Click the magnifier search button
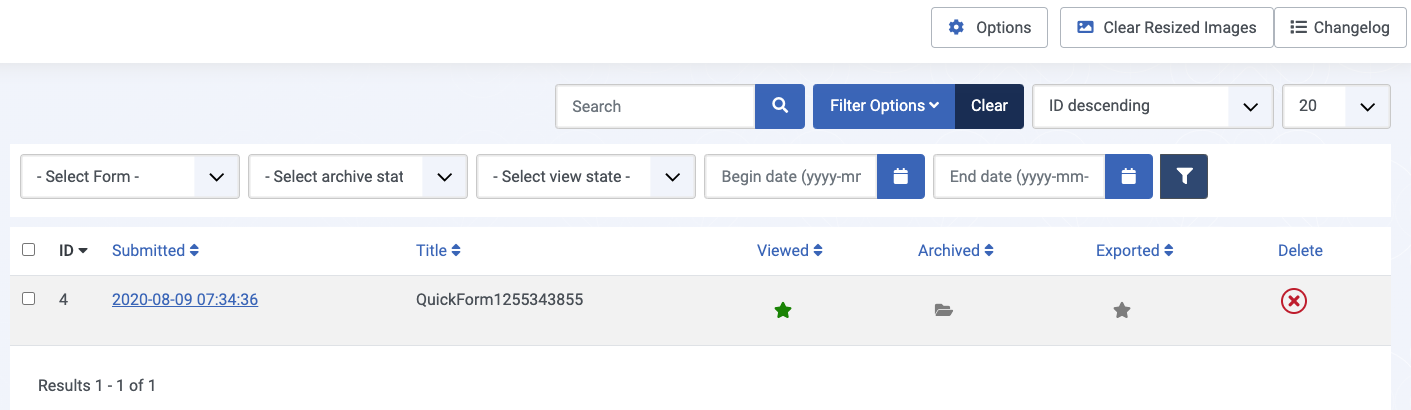The image size is (1411, 410). click(x=780, y=106)
